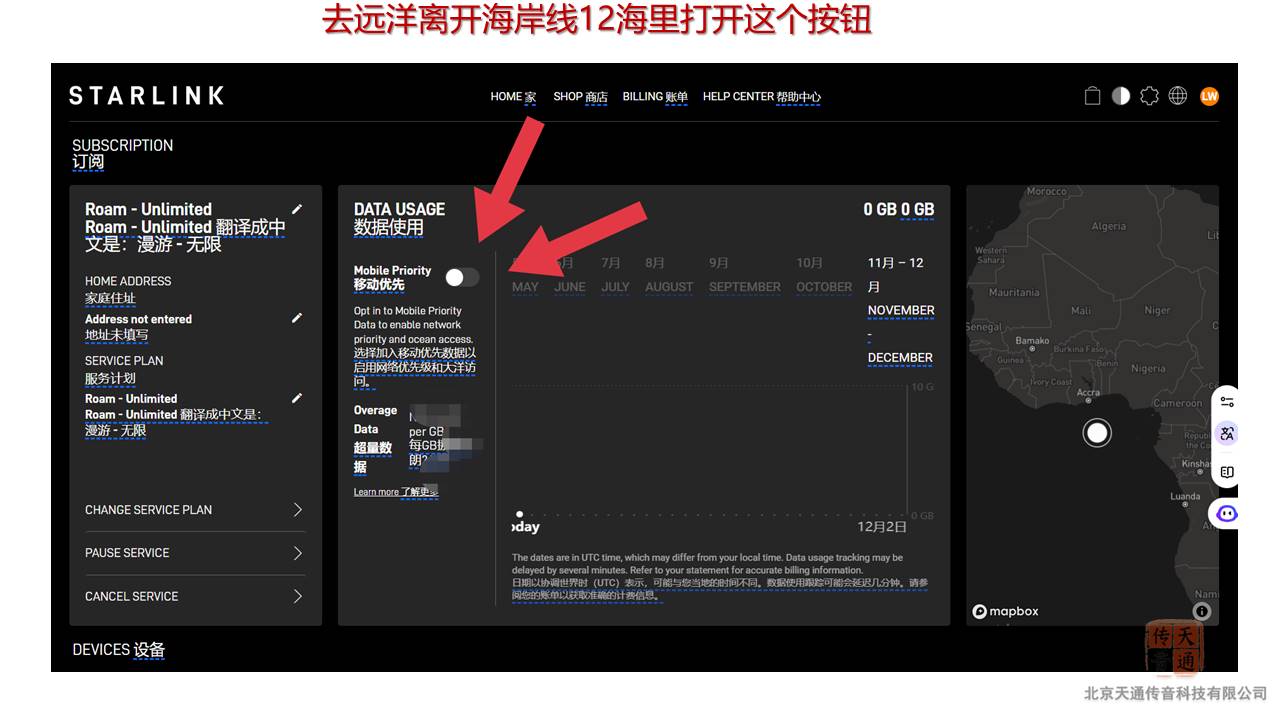Screen dimensions: 1280x720
Task: Edit the home address pencil icon
Action: click(x=297, y=318)
